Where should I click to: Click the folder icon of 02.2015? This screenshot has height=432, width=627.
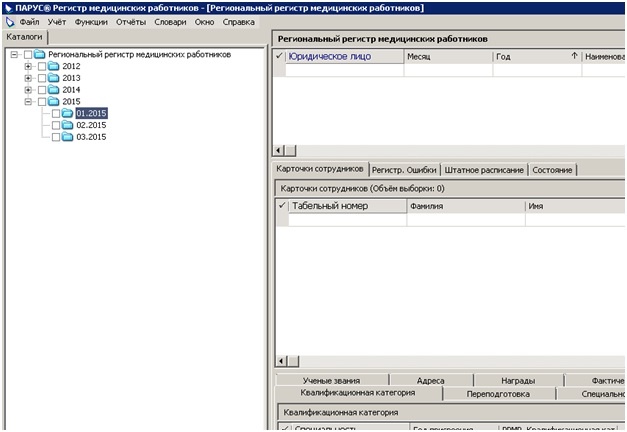pos(67,125)
